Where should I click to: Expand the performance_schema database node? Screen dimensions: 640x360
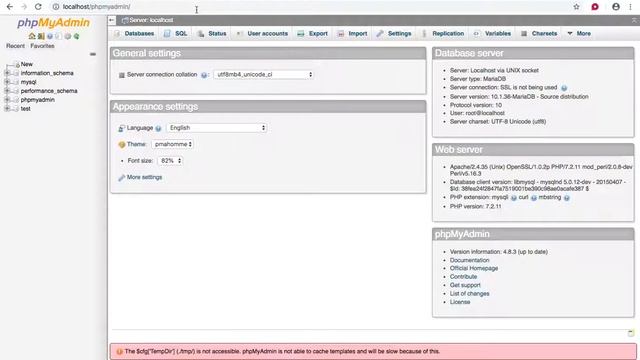coord(7,91)
